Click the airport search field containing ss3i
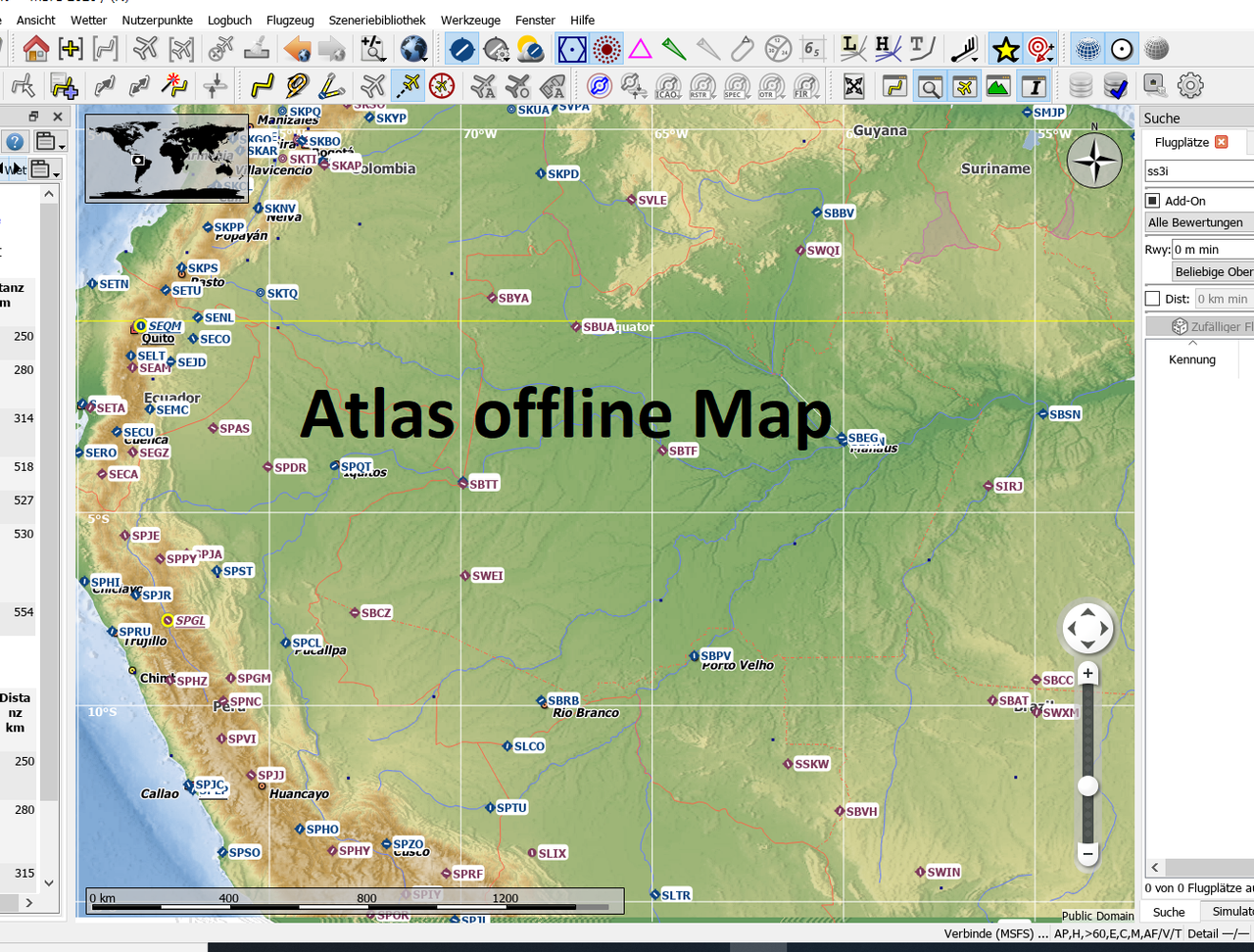 [x=1199, y=170]
